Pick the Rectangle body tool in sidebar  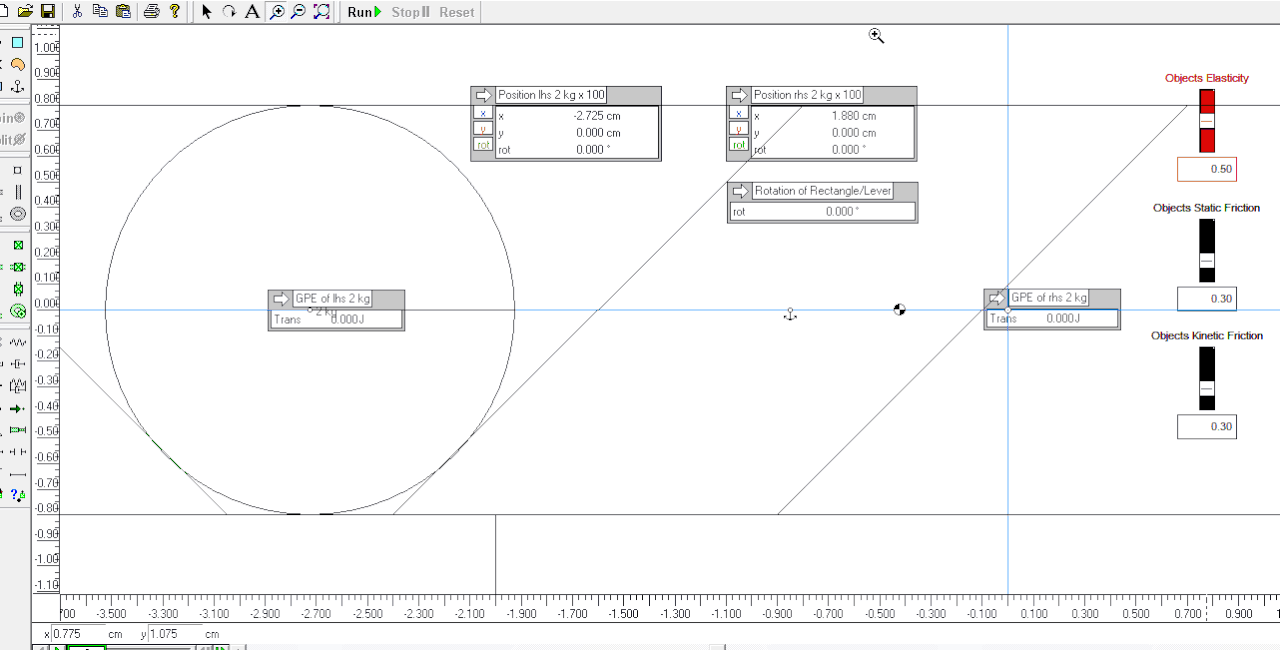coord(18,43)
